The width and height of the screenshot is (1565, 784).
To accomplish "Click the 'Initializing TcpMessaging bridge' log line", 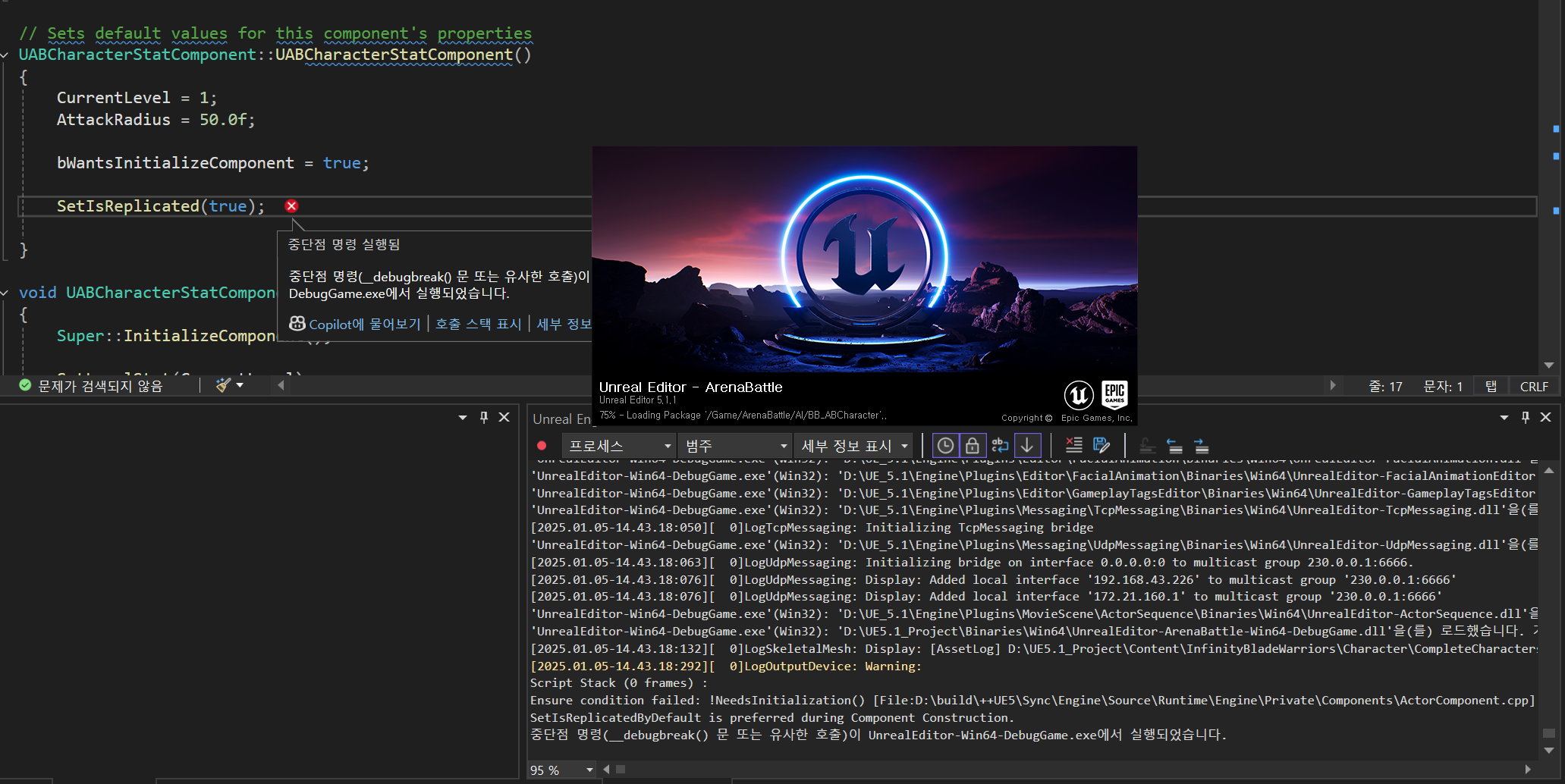I will [812, 527].
